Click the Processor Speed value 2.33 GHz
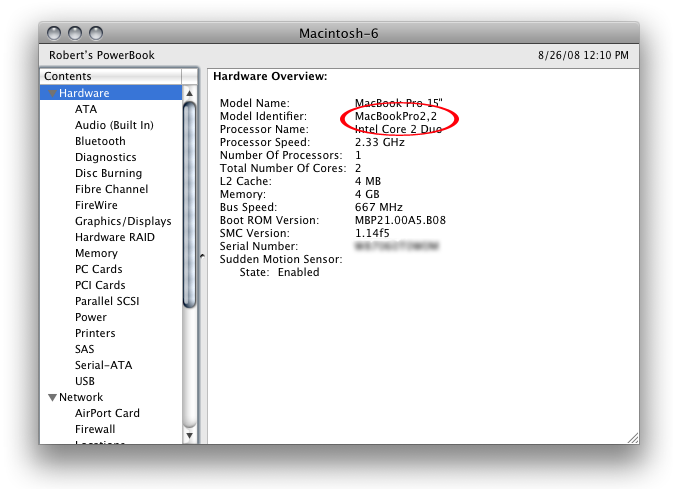 coord(379,142)
